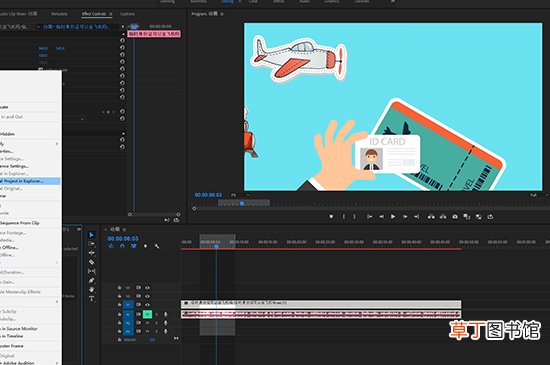The height and width of the screenshot is (365, 550).
Task: Open the Program panel menu icon
Action: click(222, 14)
